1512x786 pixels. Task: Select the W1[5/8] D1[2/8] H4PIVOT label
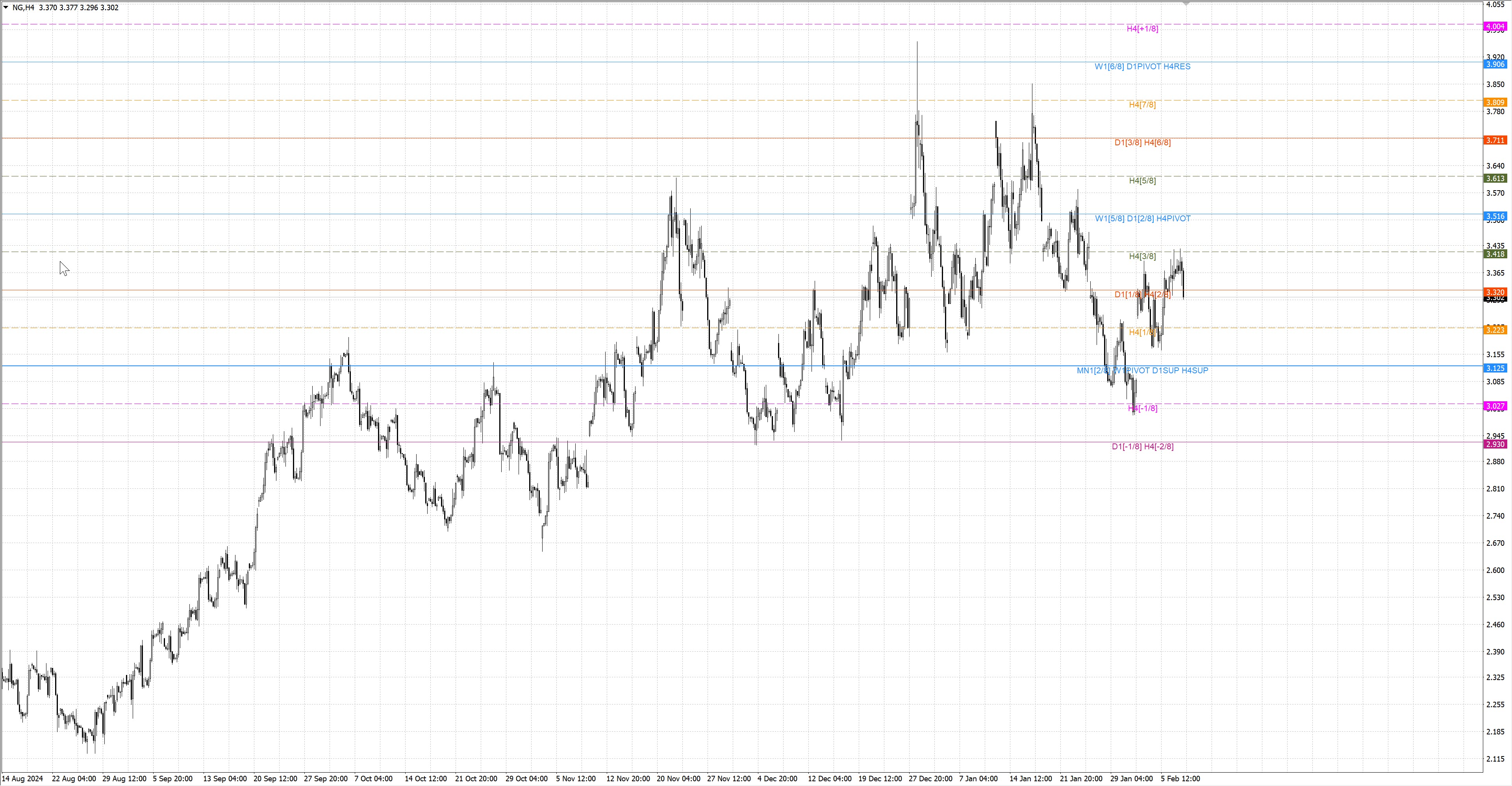(1142, 219)
